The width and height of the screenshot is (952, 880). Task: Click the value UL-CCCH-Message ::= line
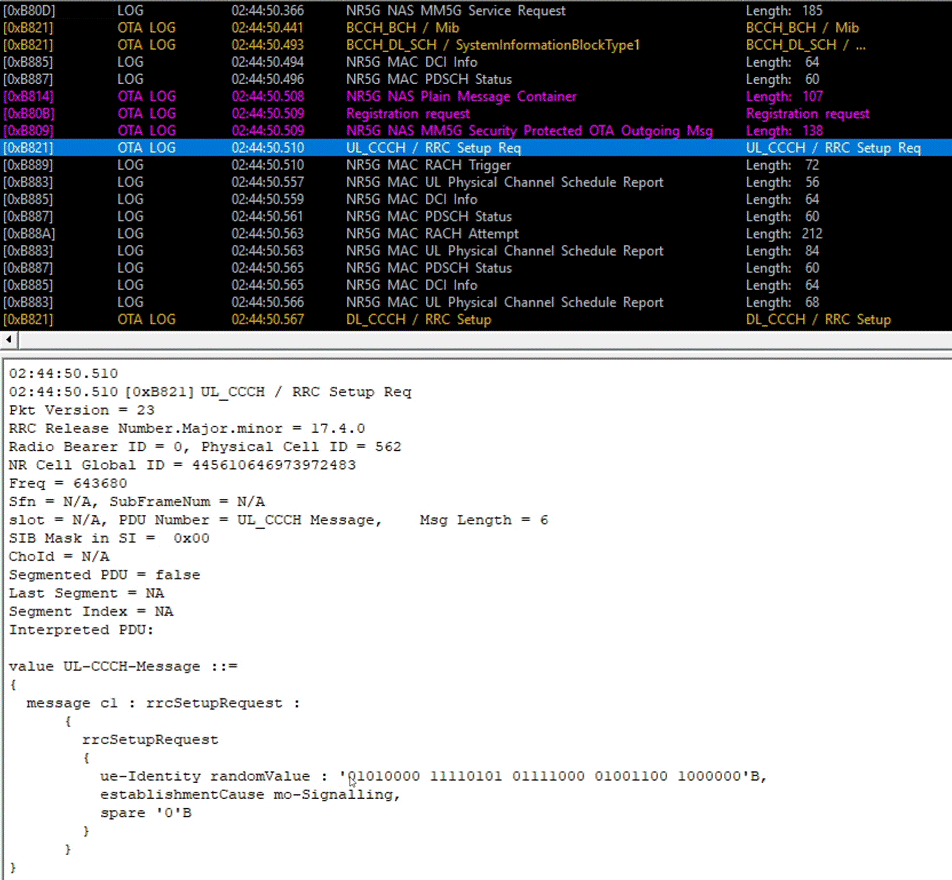click(123, 666)
